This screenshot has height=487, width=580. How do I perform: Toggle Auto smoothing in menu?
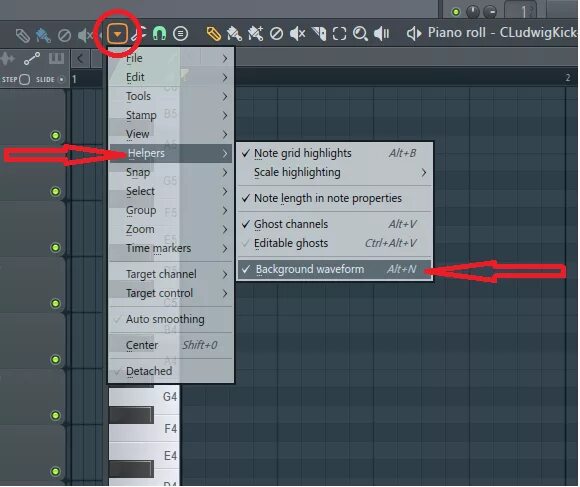tap(171, 319)
